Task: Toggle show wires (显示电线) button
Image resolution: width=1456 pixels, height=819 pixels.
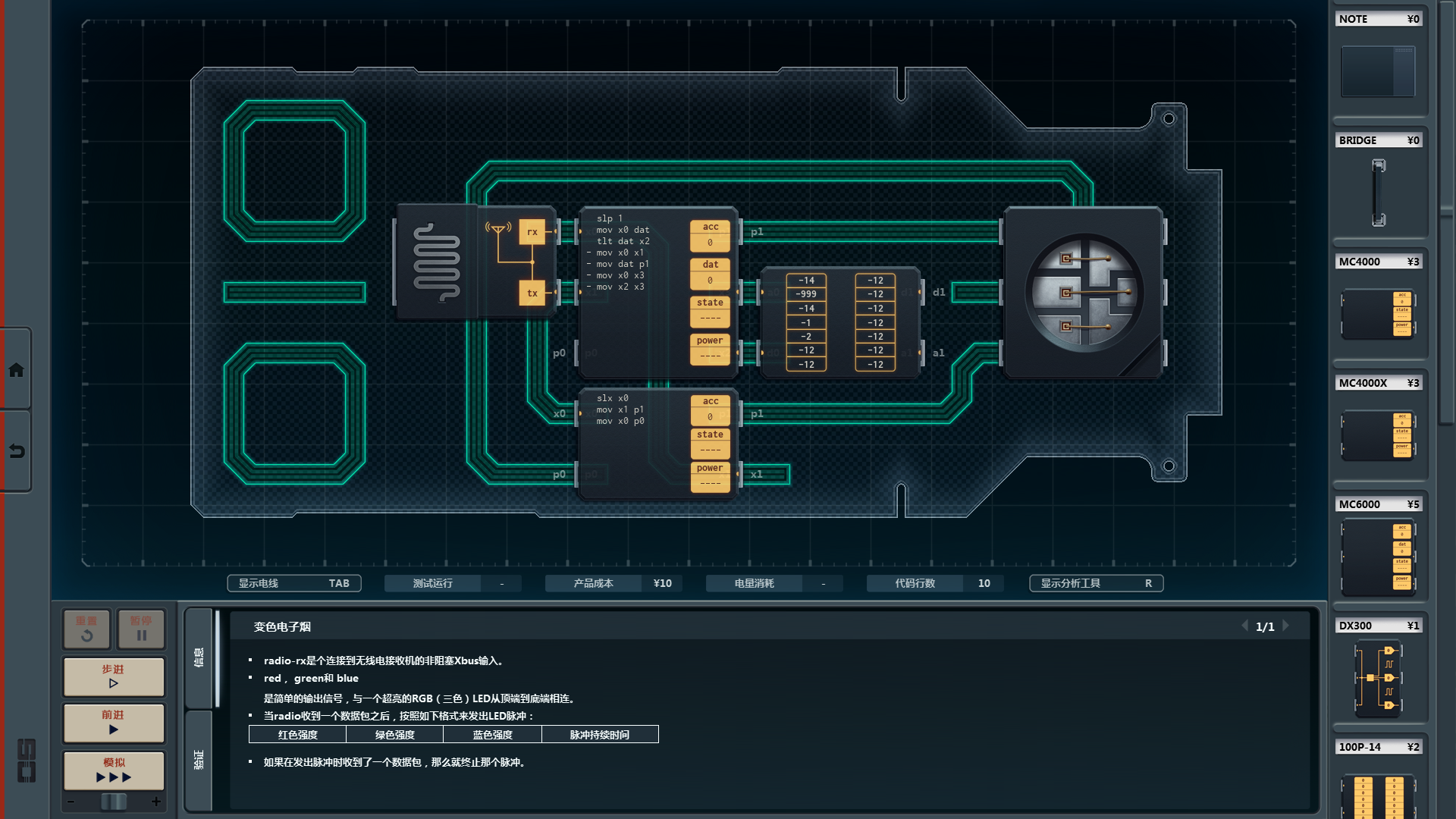Action: pos(293,583)
